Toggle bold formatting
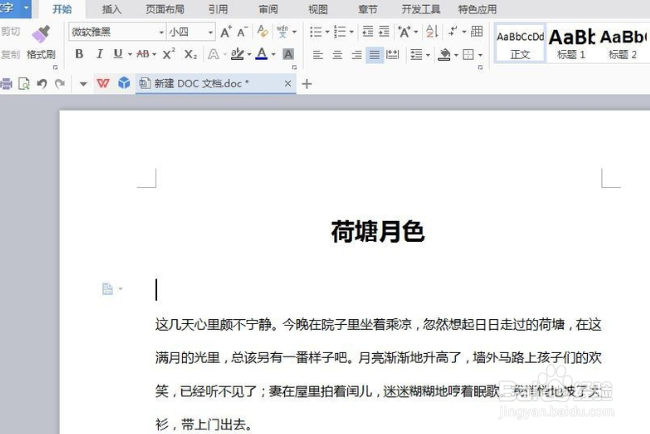The width and height of the screenshot is (650, 434). click(79, 54)
